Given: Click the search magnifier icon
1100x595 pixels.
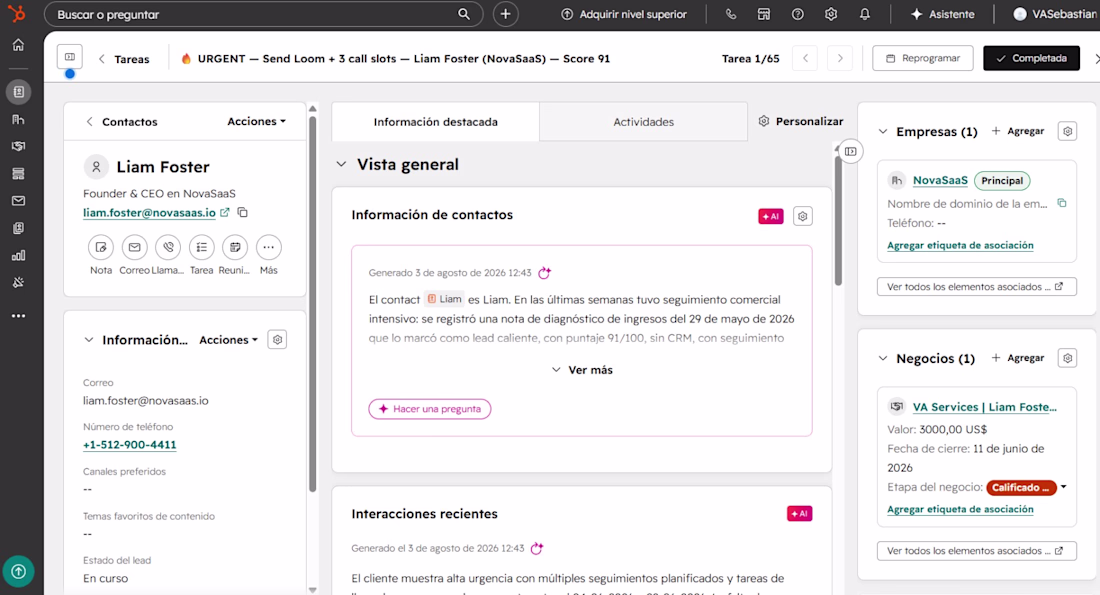Looking at the screenshot, I should [x=464, y=14].
